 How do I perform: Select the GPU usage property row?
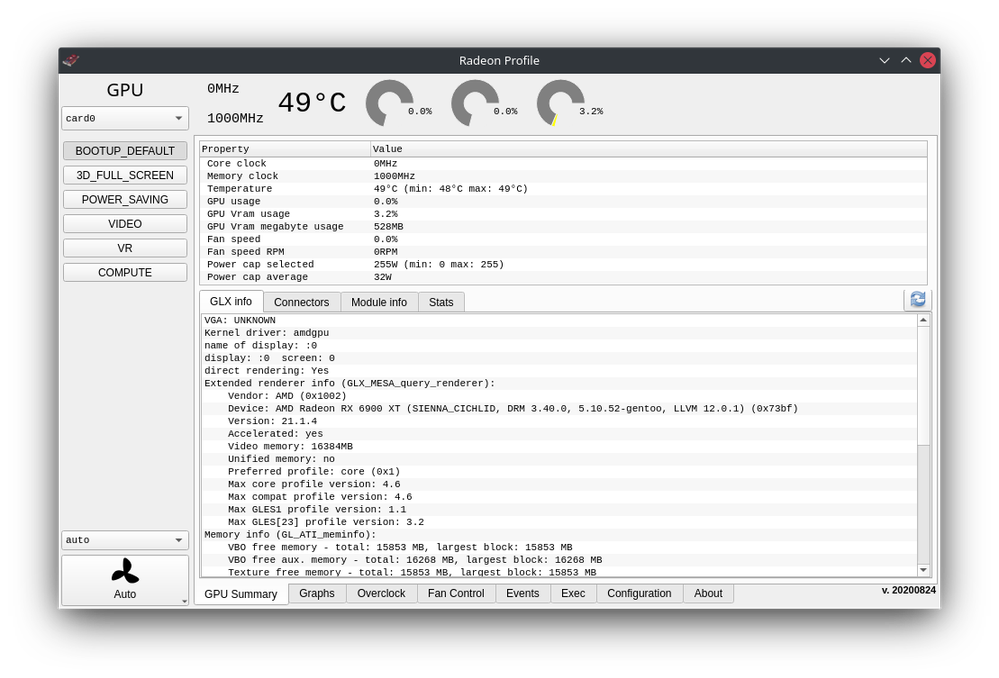[x=563, y=201]
